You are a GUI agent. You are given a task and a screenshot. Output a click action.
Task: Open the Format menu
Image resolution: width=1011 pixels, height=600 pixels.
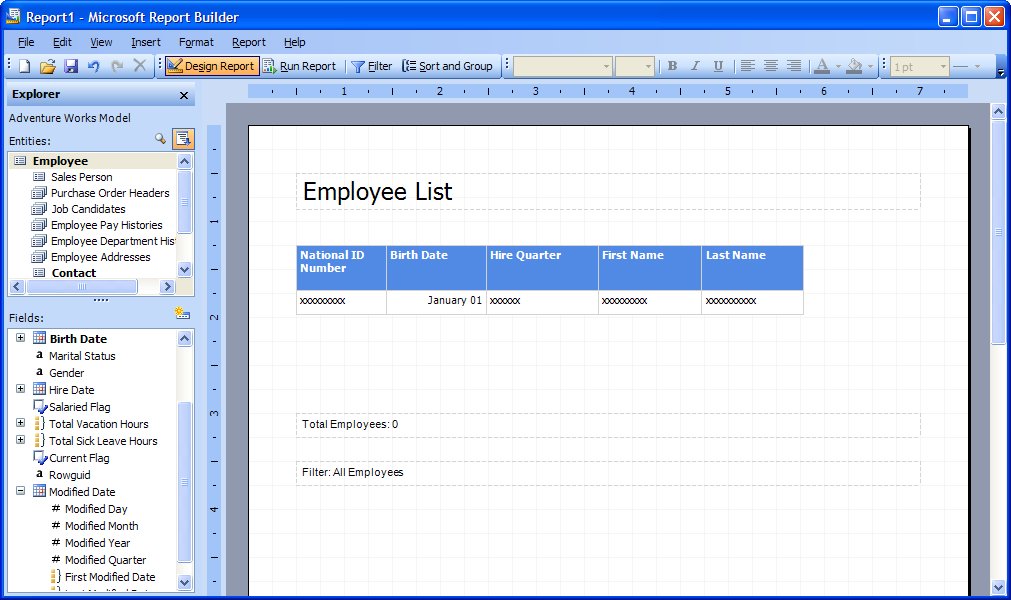click(x=196, y=42)
